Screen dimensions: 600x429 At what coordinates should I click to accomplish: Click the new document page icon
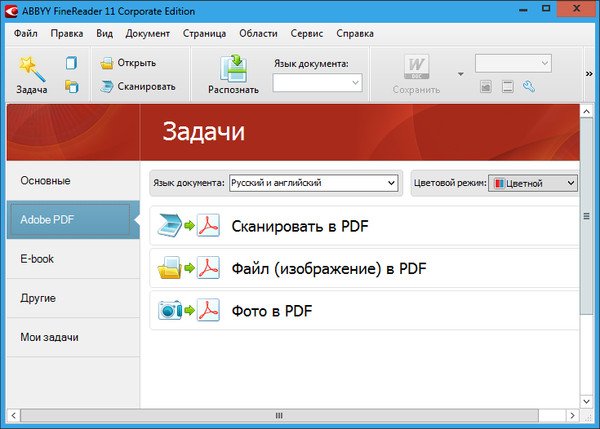click(71, 63)
